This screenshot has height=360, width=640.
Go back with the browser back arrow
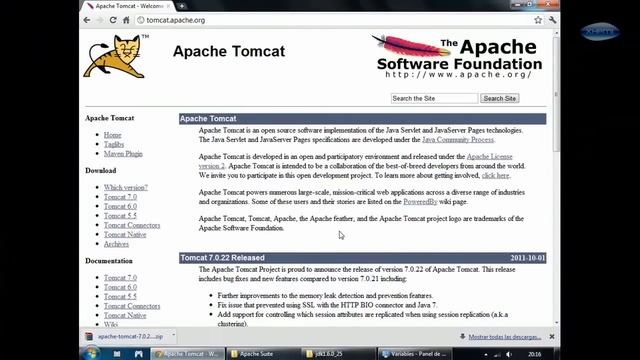(x=87, y=20)
